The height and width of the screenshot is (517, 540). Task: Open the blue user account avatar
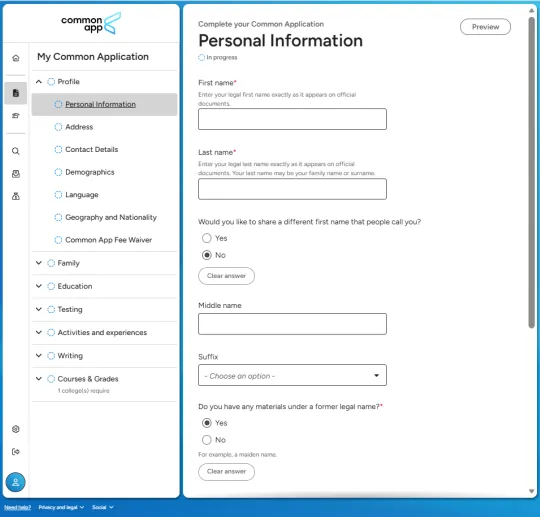(15, 482)
